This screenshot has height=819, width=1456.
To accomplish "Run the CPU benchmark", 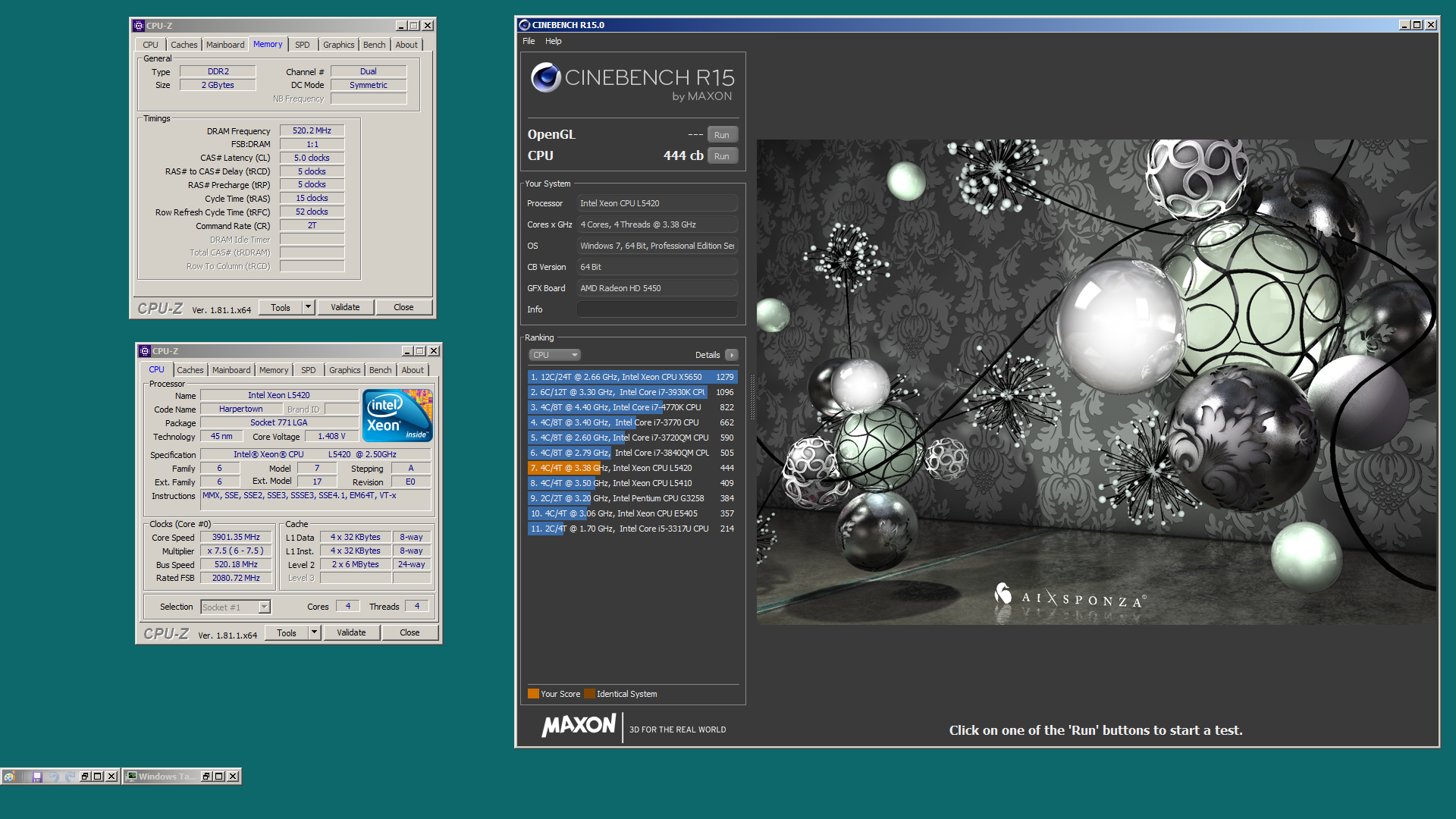I will point(722,156).
